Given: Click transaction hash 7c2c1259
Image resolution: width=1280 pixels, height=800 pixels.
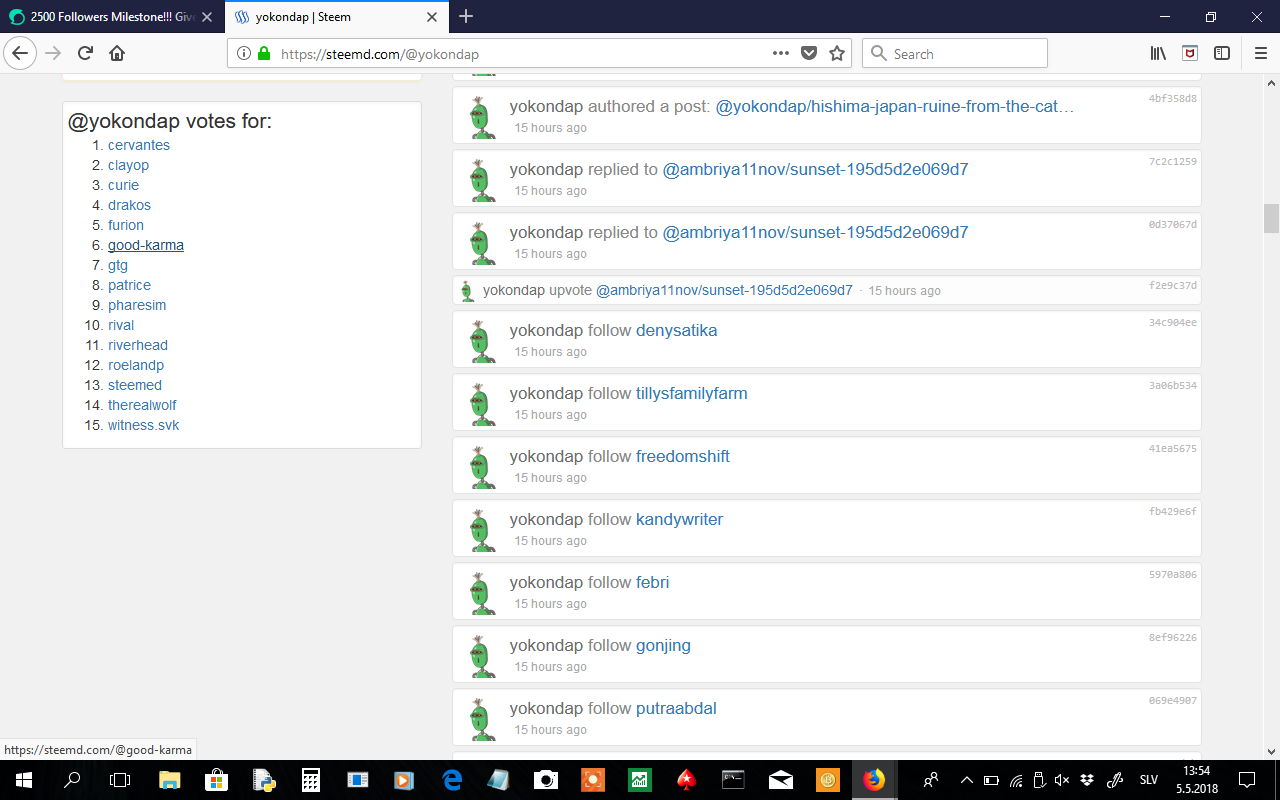Looking at the screenshot, I should [x=1172, y=161].
